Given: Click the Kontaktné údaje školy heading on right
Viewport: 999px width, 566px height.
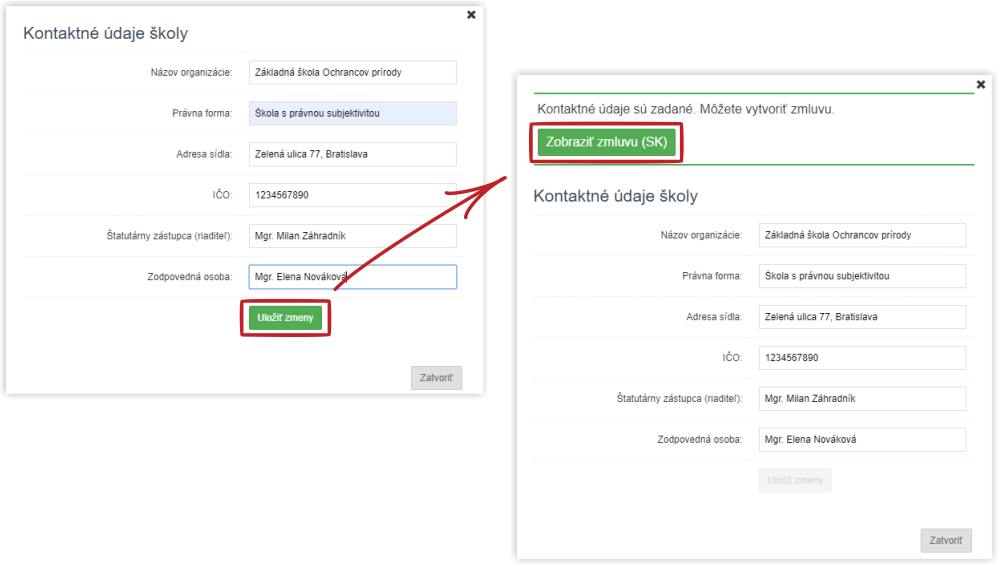Looking at the screenshot, I should tap(615, 196).
